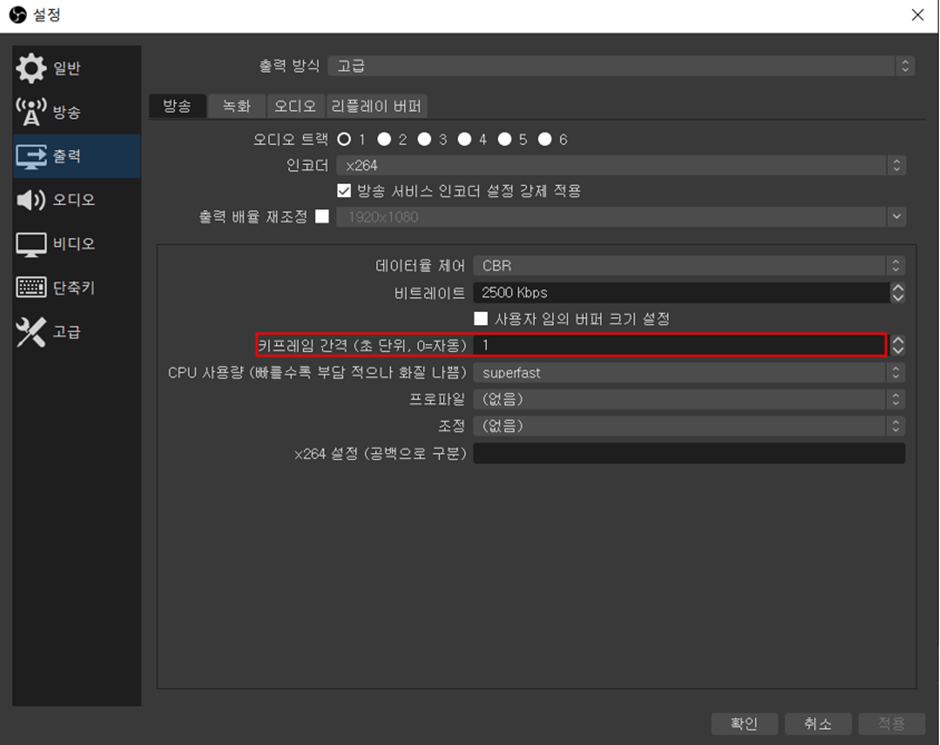Increase 키프레임 간격 with up arrow

click(x=897, y=340)
